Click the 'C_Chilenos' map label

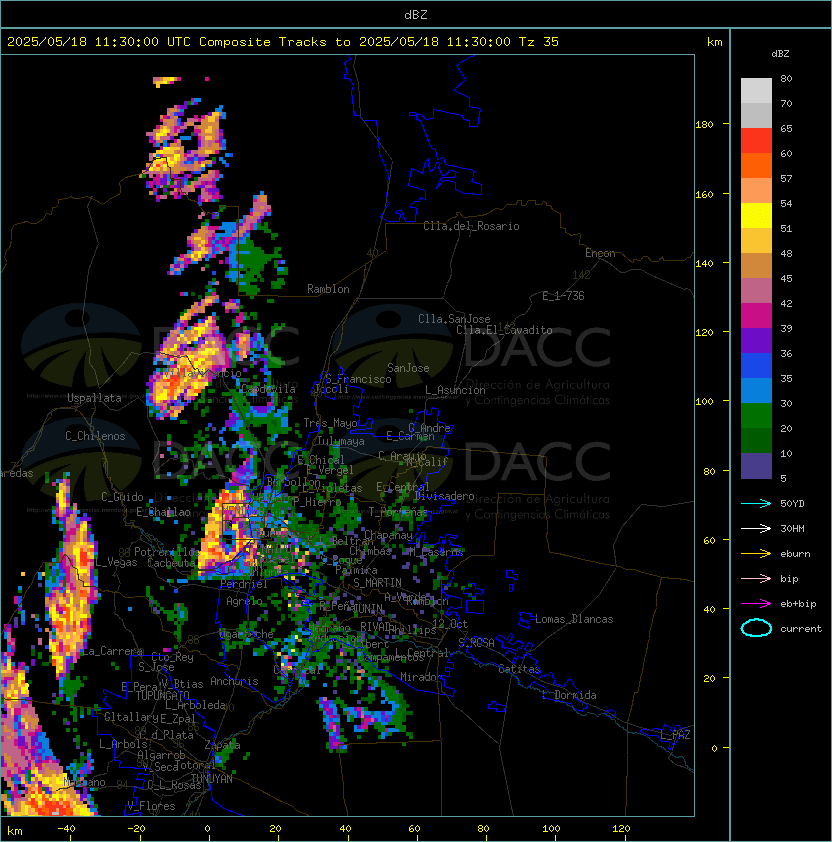[x=95, y=436]
